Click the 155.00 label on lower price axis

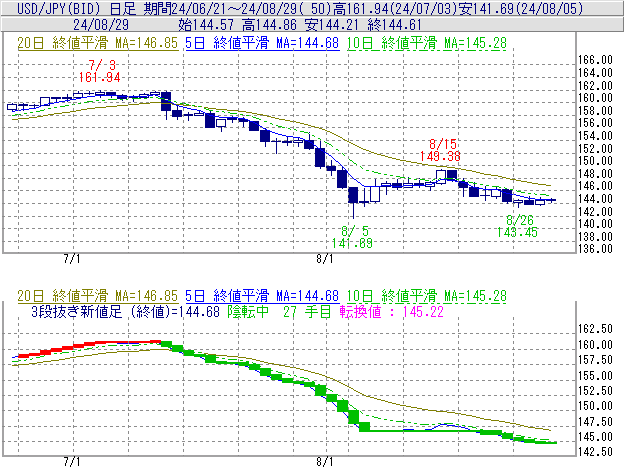click(595, 375)
